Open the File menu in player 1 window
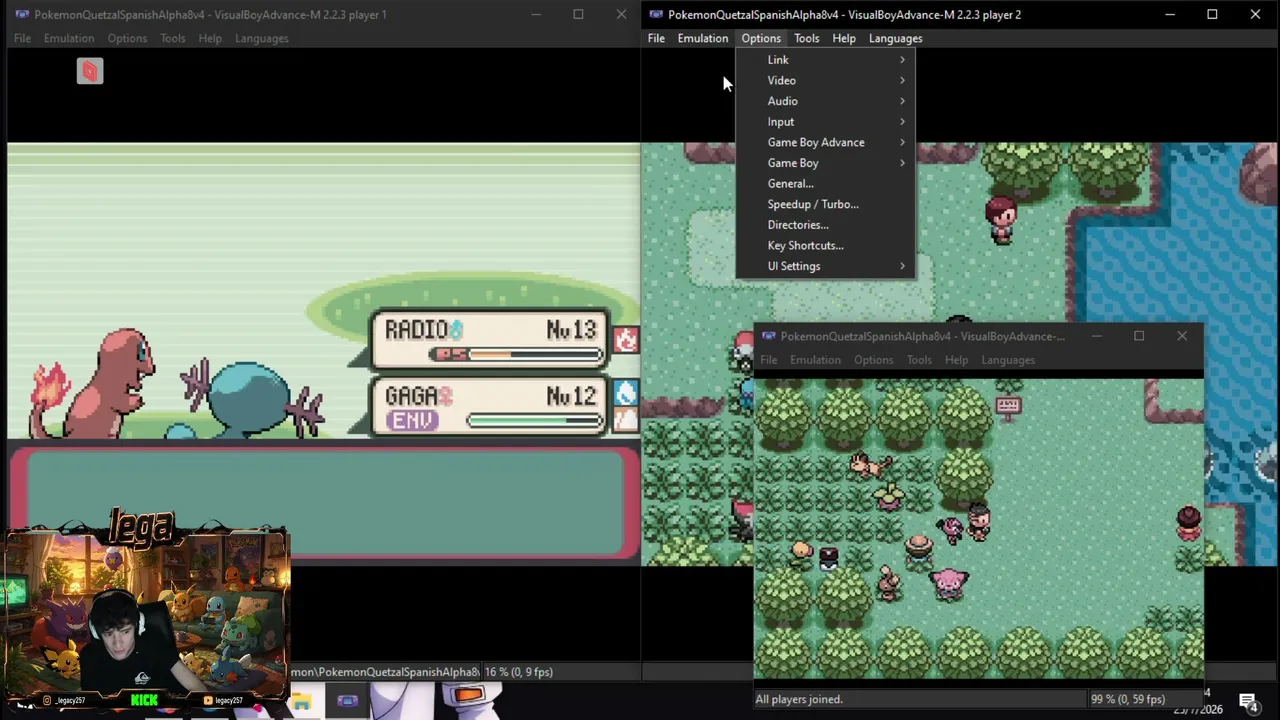Image resolution: width=1280 pixels, height=720 pixels. coord(22,38)
